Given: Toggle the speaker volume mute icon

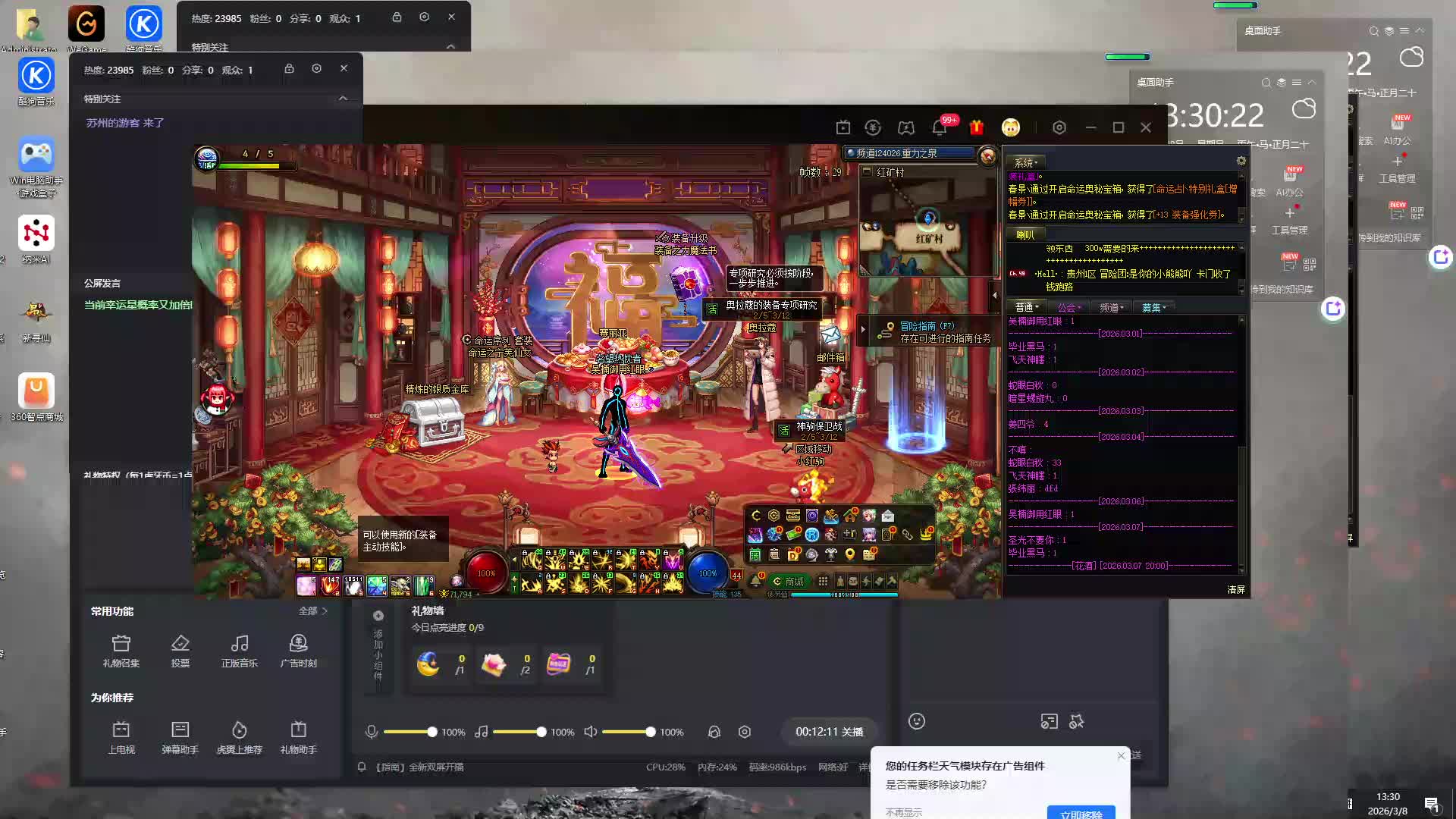Looking at the screenshot, I should point(590,732).
